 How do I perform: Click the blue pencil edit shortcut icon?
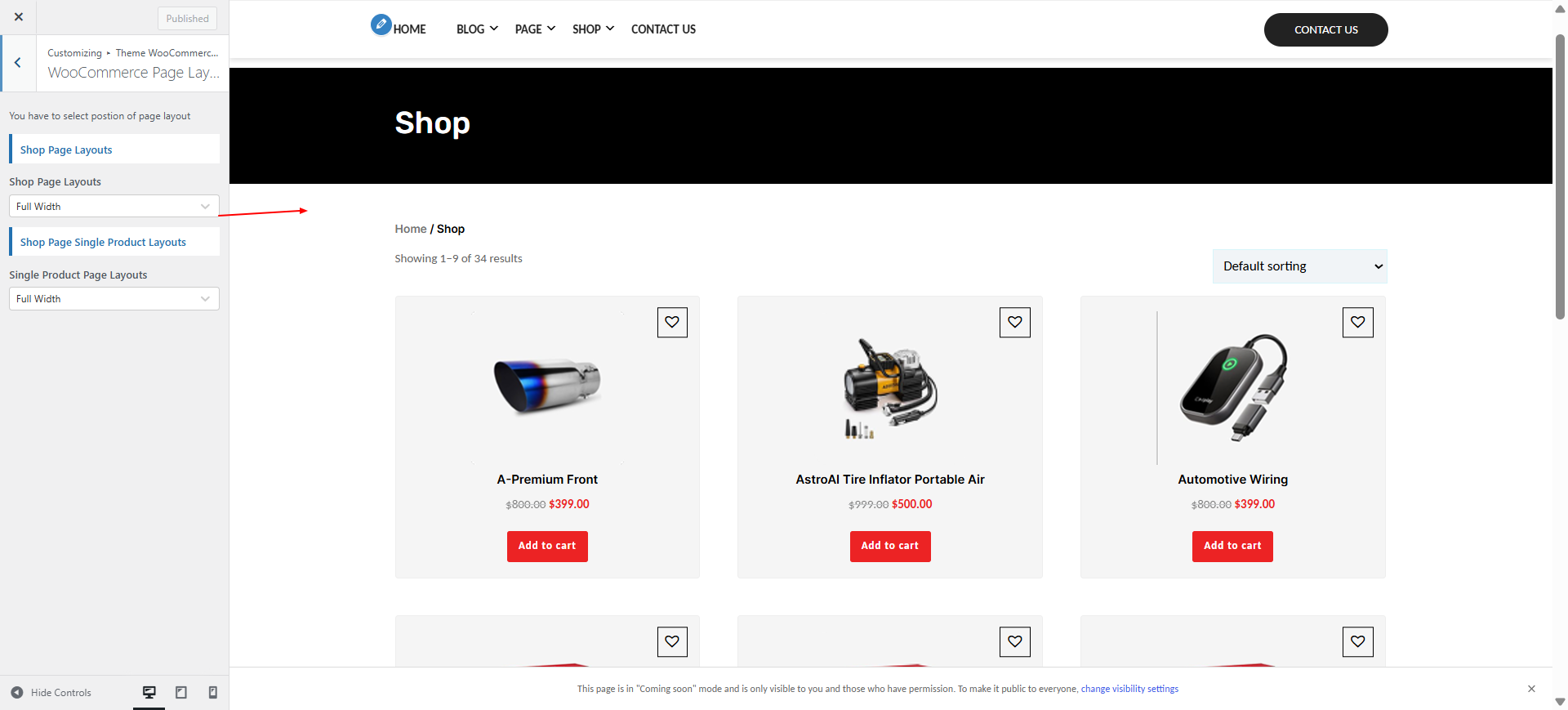(381, 25)
